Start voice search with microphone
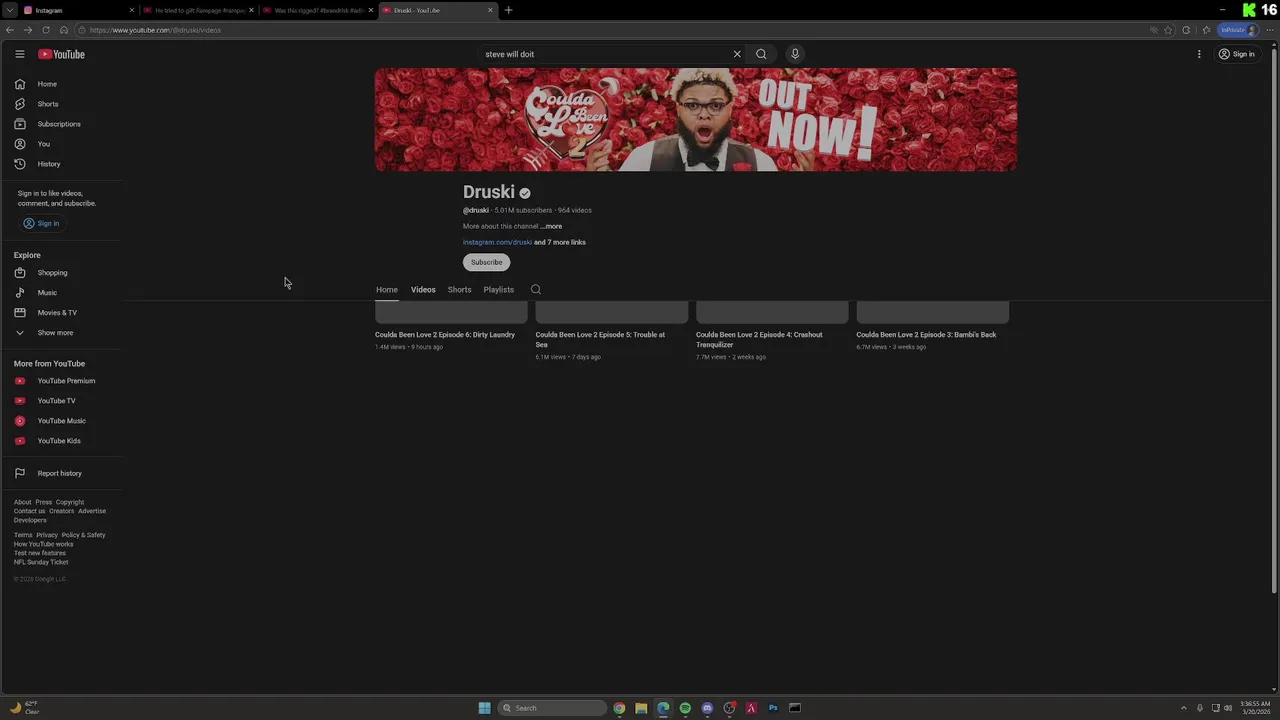This screenshot has width=1280, height=720. click(795, 54)
